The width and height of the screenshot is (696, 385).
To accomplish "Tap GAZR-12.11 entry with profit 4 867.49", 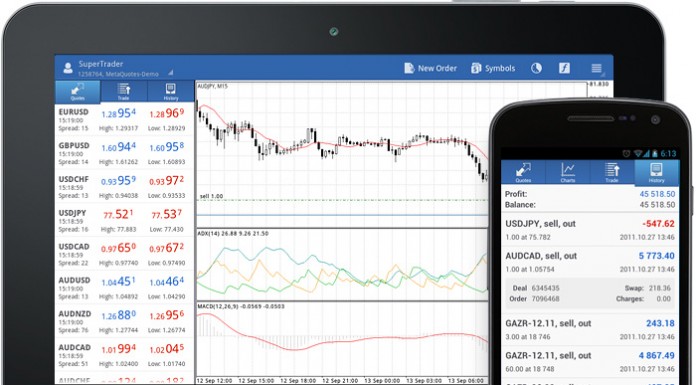I will pyautogui.click(x=590, y=361).
